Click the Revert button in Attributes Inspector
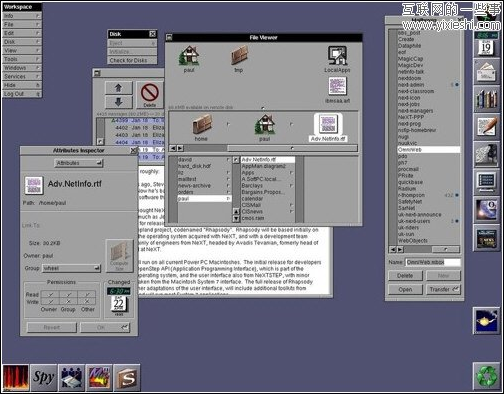Viewport: 504px width, 394px height. (x=52, y=327)
